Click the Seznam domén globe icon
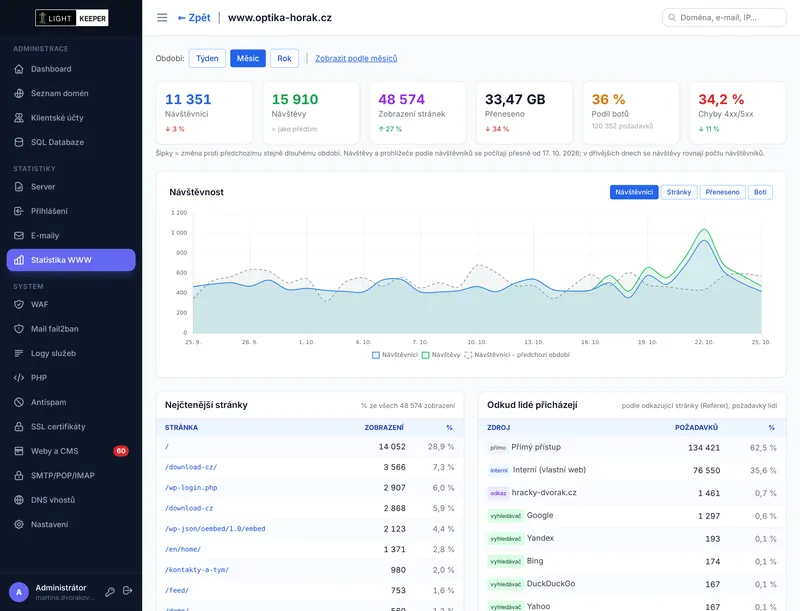 (x=19, y=93)
